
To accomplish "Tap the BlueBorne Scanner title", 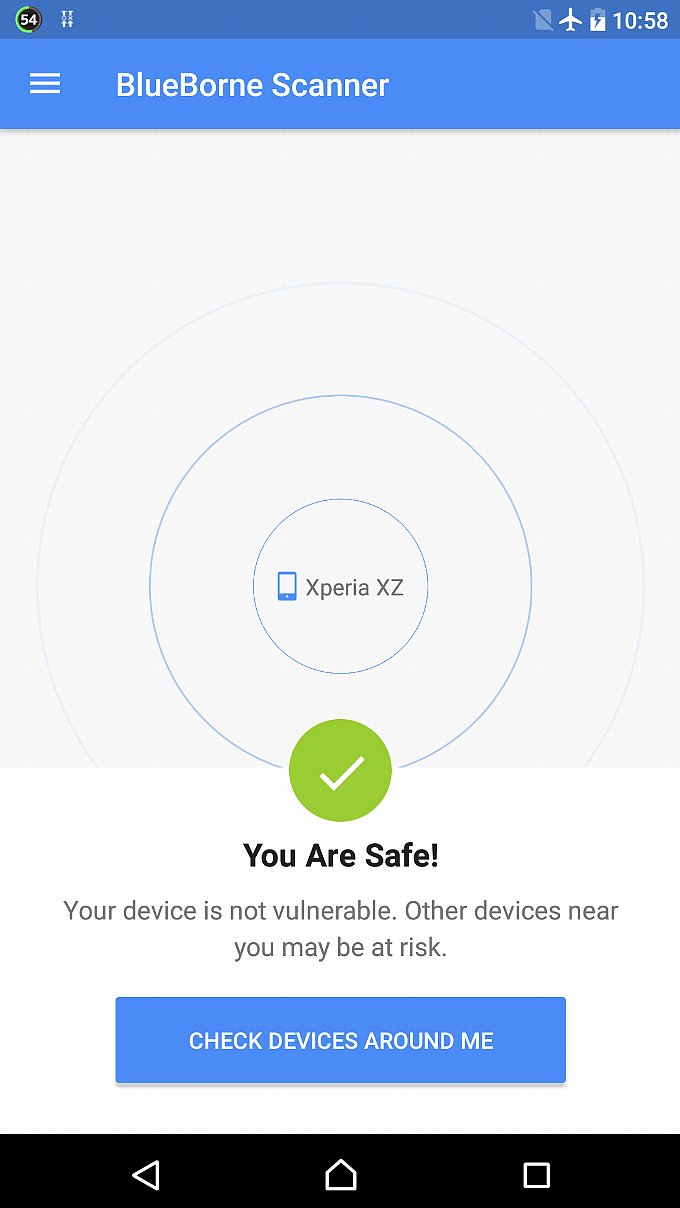I will (252, 85).
